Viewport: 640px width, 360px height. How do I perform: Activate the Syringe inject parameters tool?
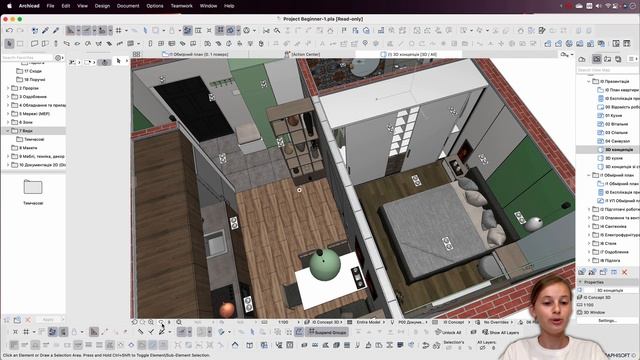(56, 31)
